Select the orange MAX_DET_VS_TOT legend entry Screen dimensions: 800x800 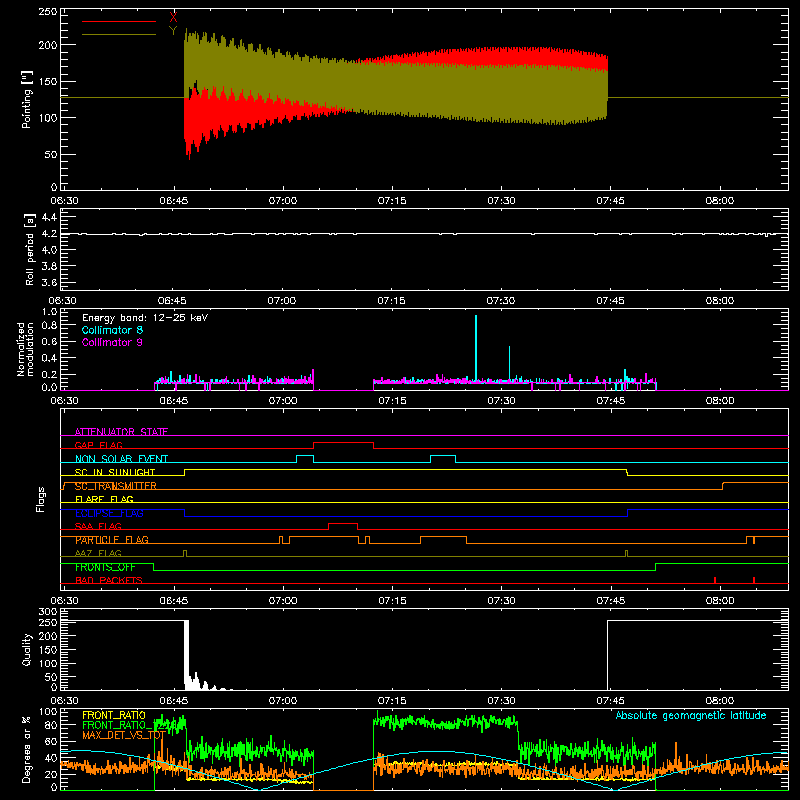click(123, 735)
